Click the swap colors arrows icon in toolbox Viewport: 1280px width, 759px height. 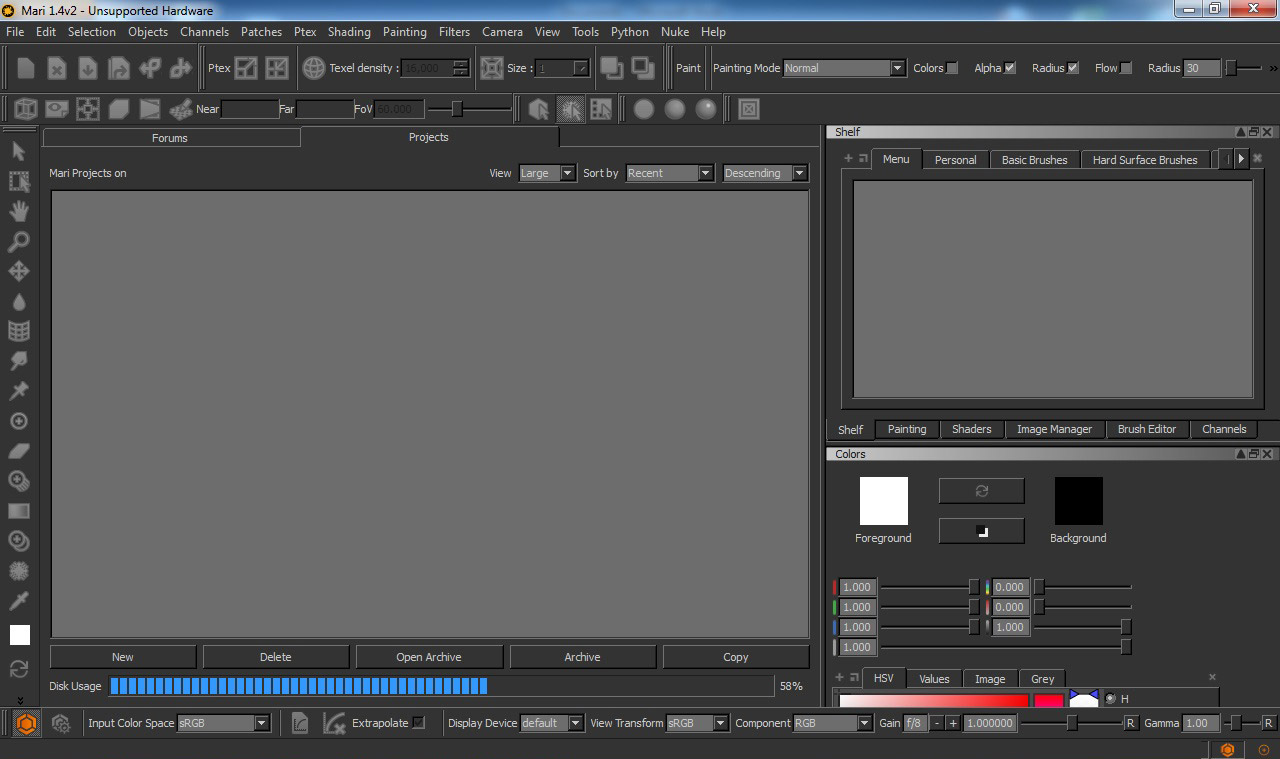coord(18,668)
